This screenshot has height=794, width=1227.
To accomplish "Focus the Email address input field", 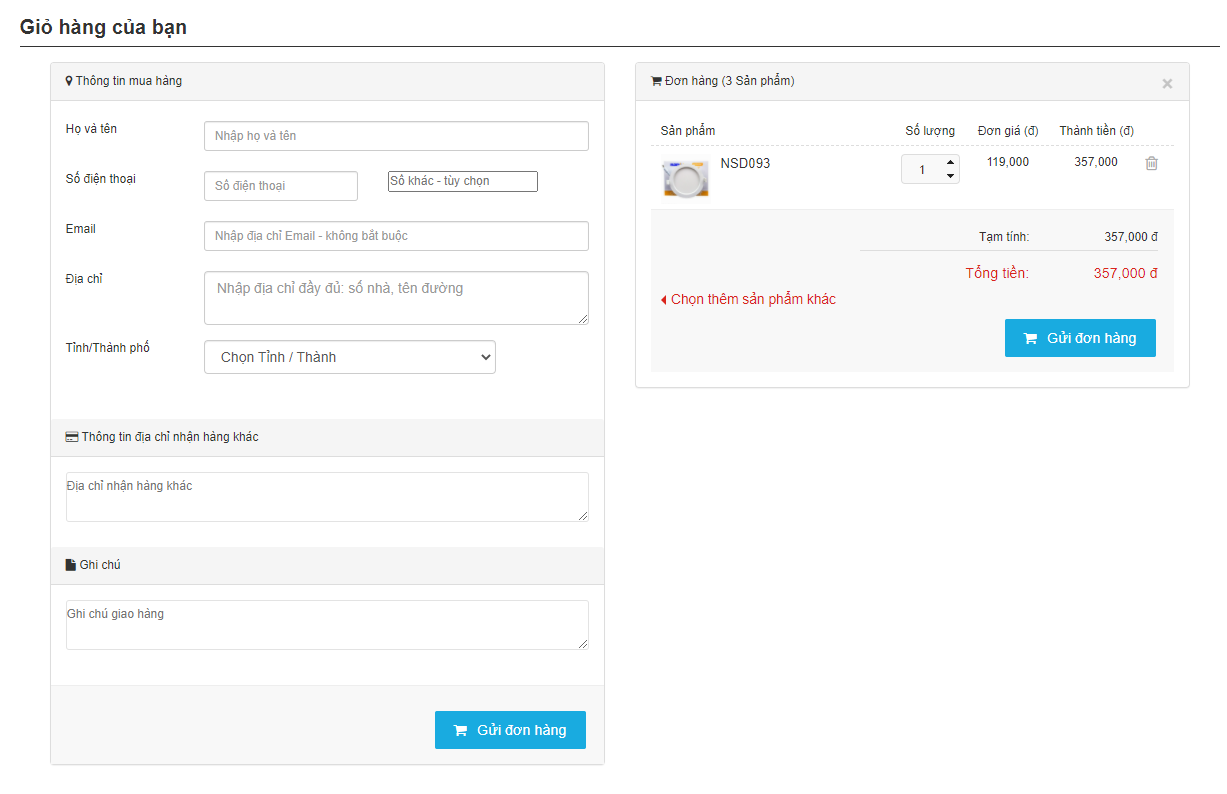I will click(396, 236).
